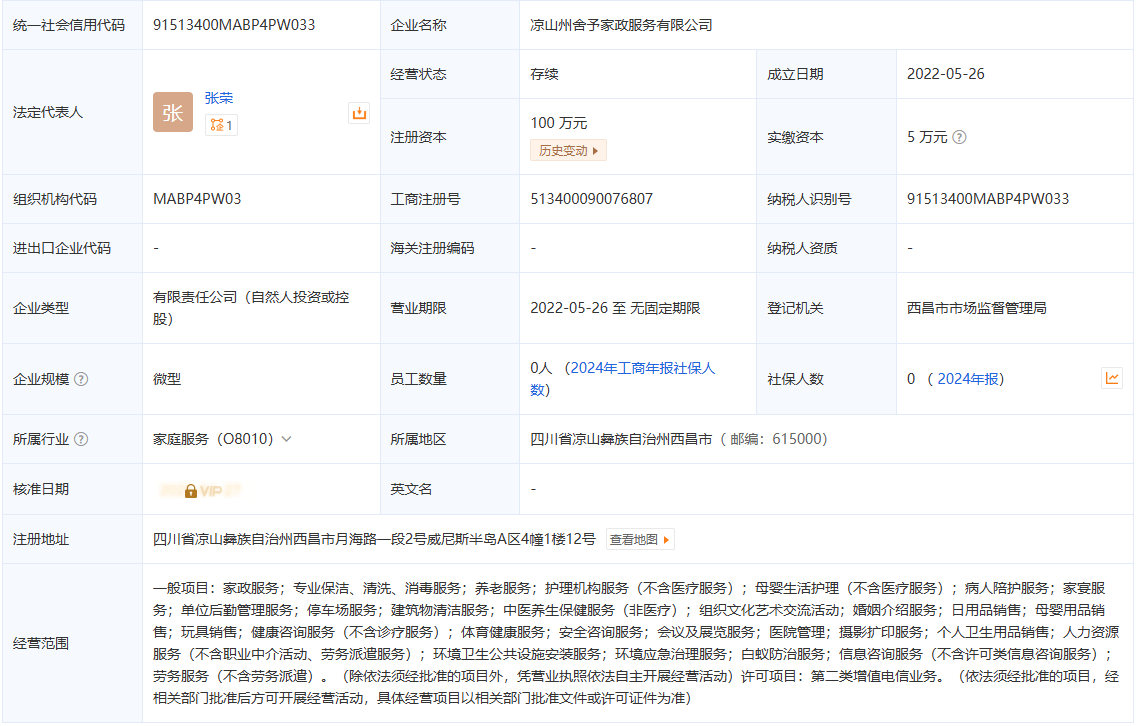Screen dimensions: 1136x726
Task: Click the 张 avatar thumbnail
Action: pyautogui.click(x=172, y=112)
